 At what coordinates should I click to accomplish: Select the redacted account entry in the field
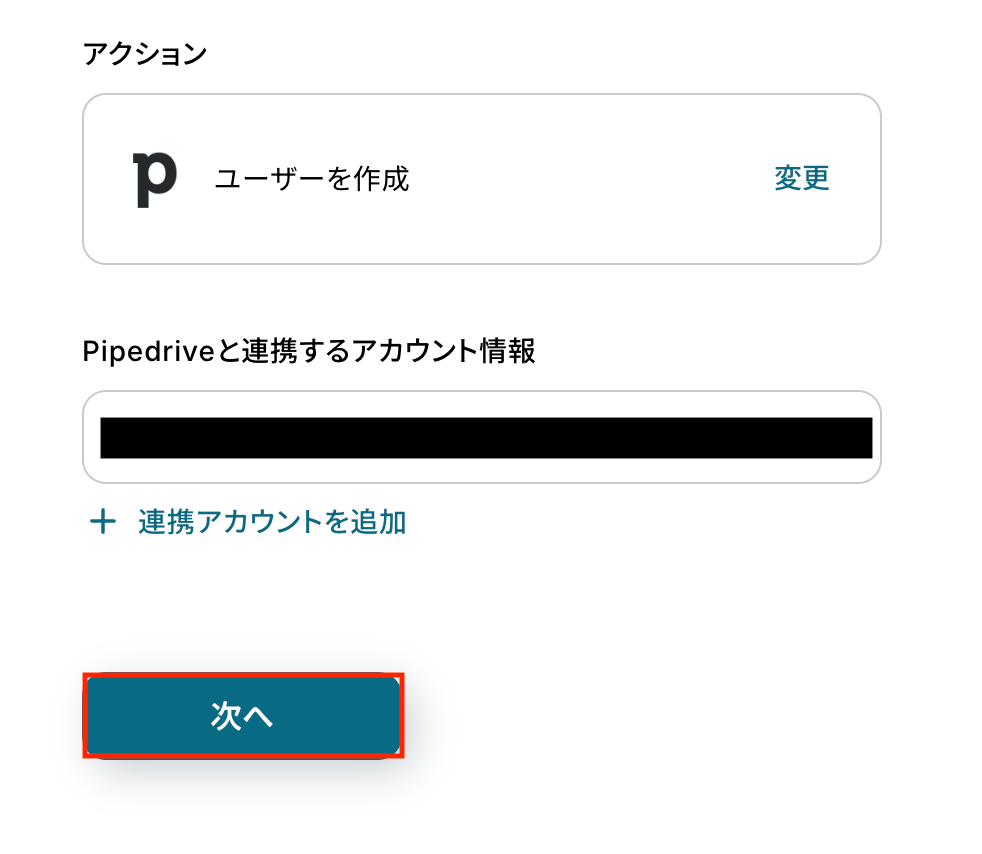pyautogui.click(x=486, y=438)
